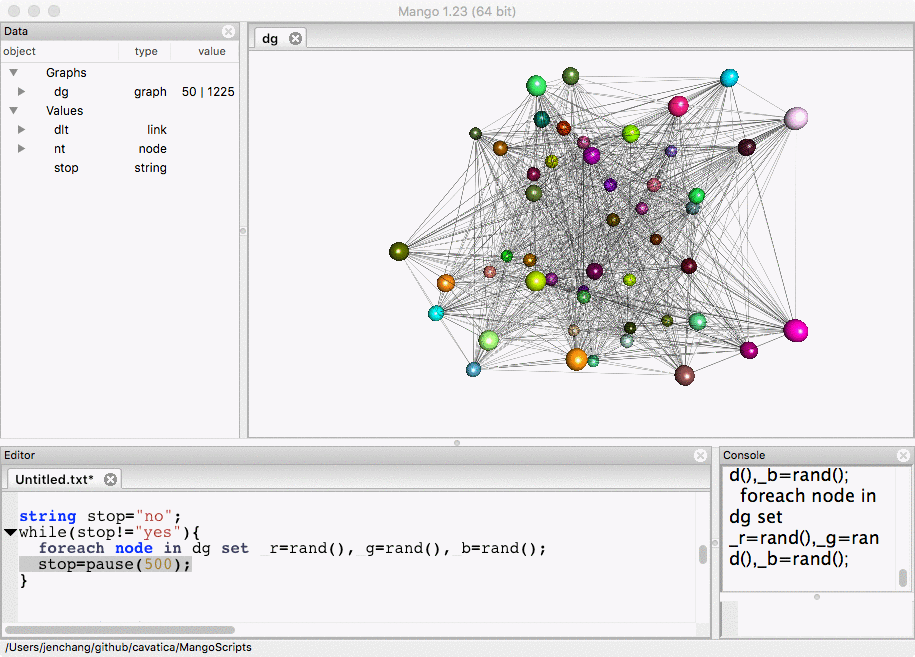Expand the dlt link entry
Image resolution: width=915 pixels, height=657 pixels.
point(21,130)
